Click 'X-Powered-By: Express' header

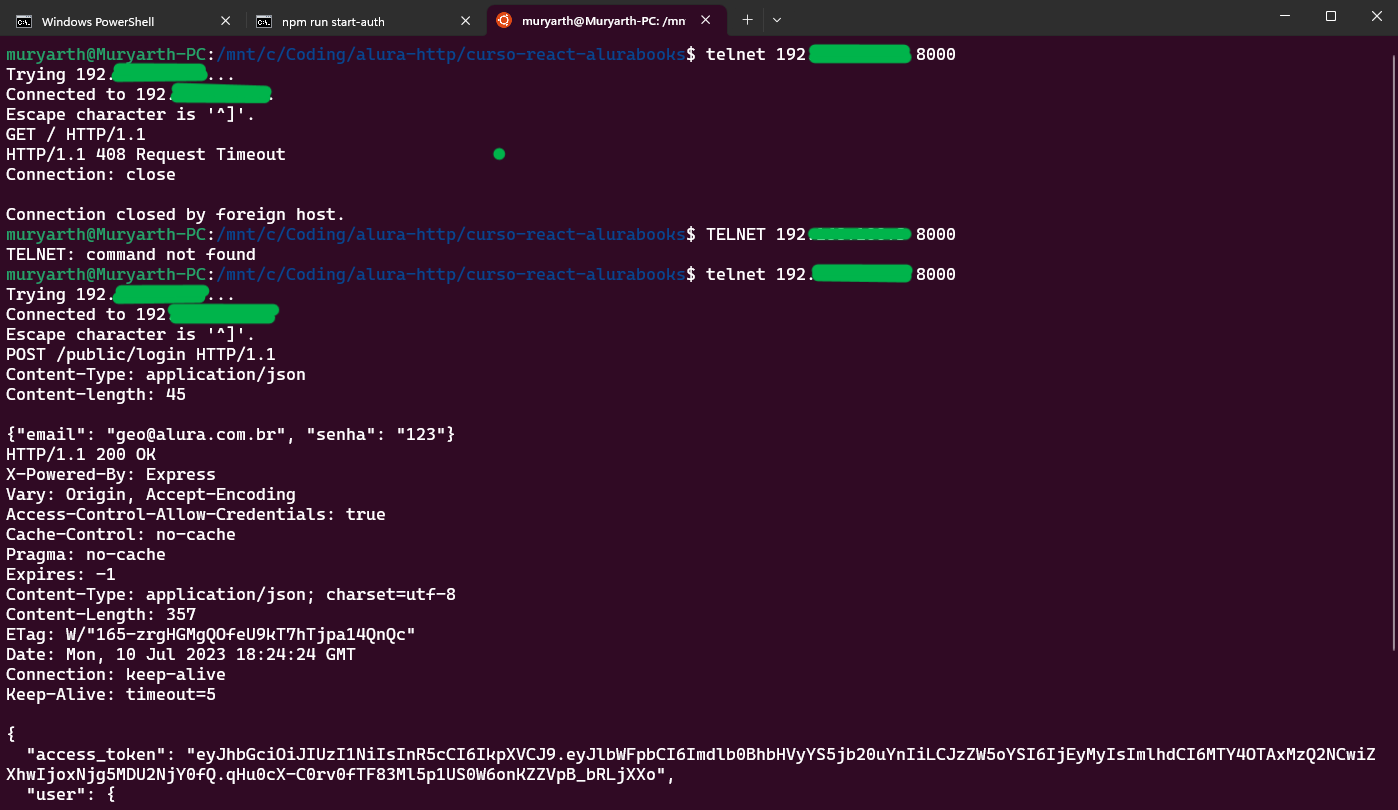[111, 474]
